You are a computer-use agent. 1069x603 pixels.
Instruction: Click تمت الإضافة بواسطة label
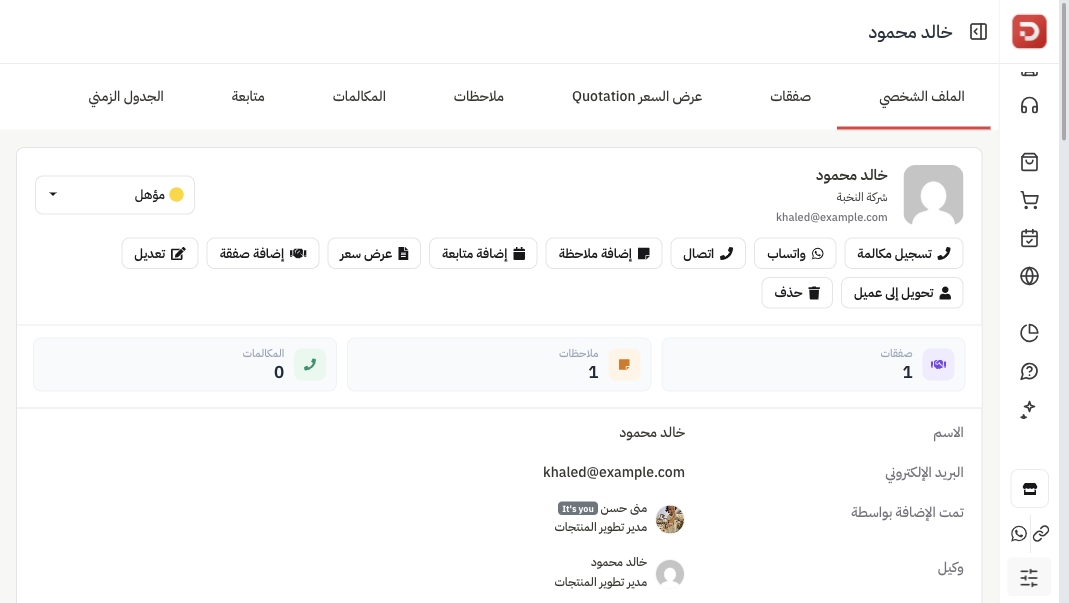tap(907, 512)
